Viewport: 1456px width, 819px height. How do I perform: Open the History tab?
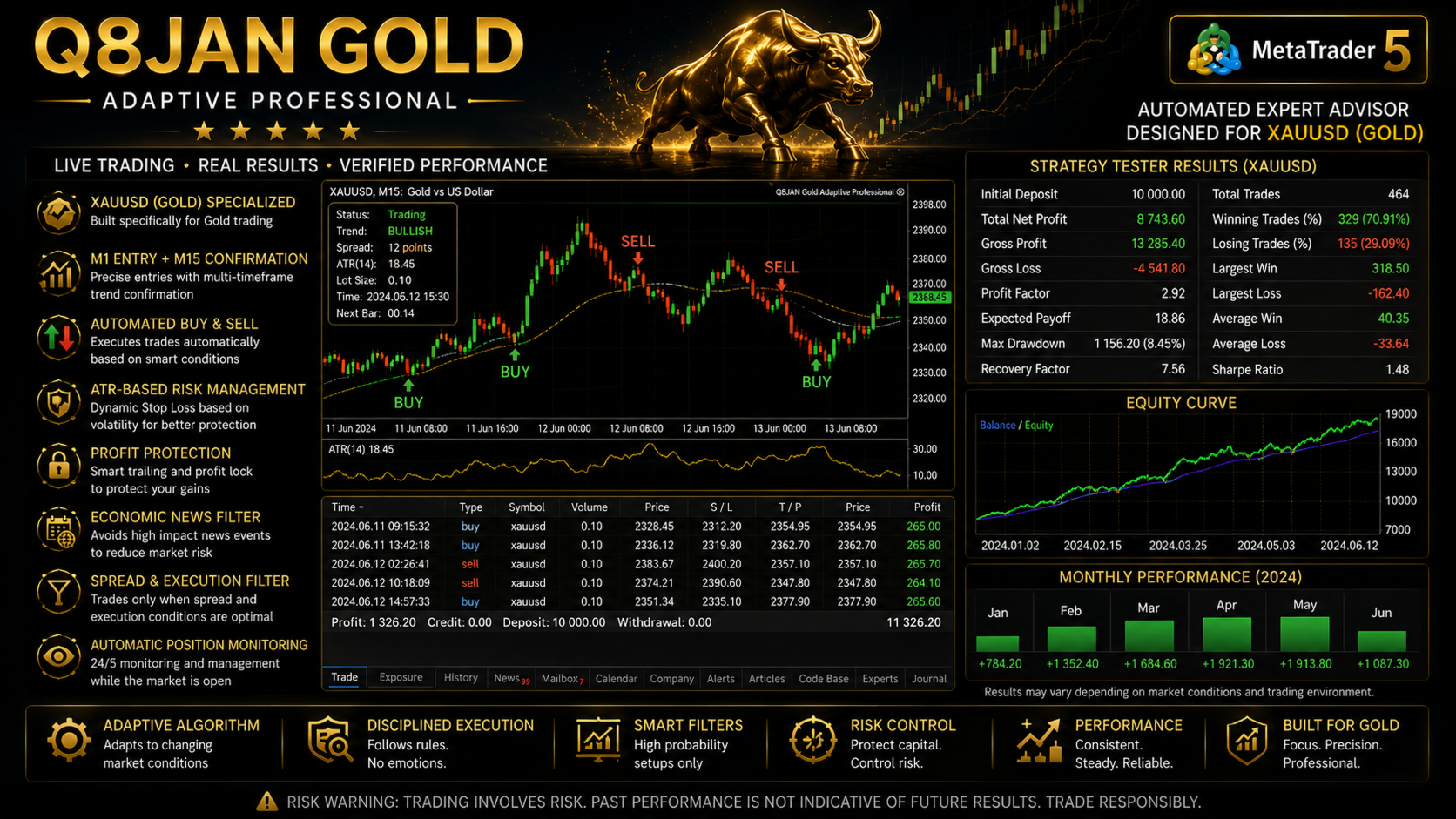tap(461, 677)
